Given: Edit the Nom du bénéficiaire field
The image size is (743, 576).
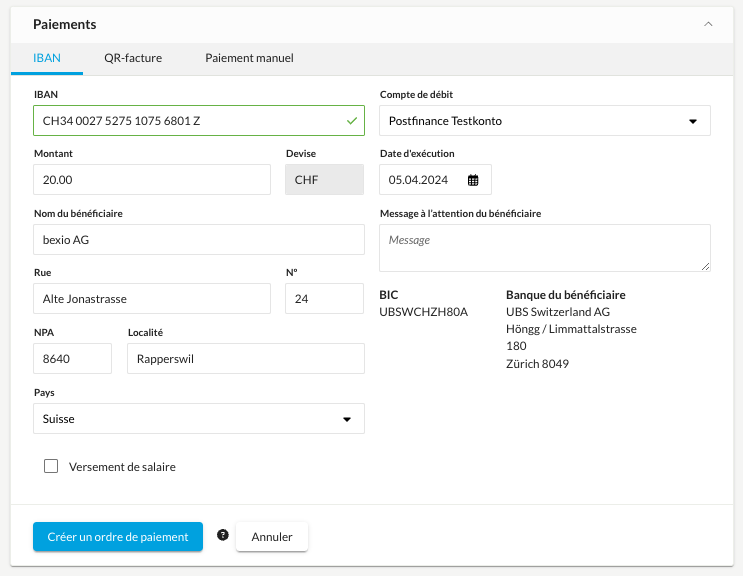Looking at the screenshot, I should click(x=199, y=240).
